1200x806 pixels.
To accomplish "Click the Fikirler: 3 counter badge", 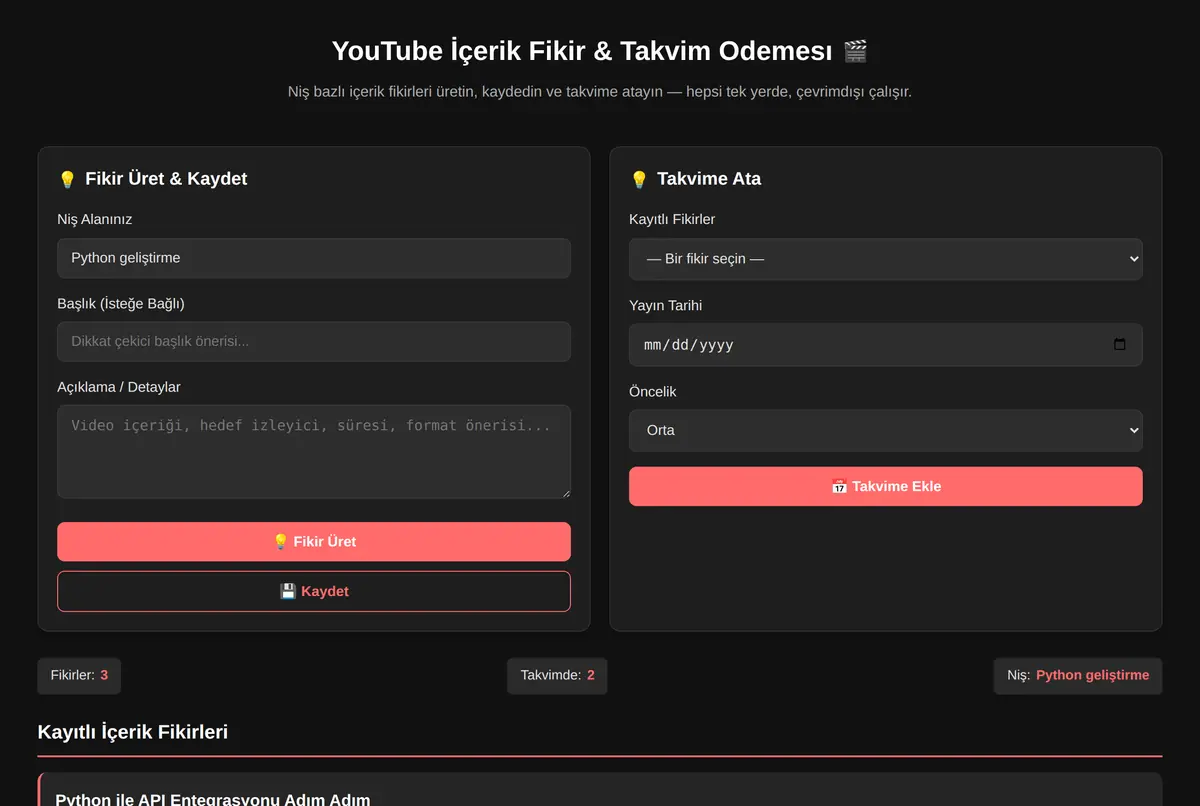I will click(x=79, y=675).
